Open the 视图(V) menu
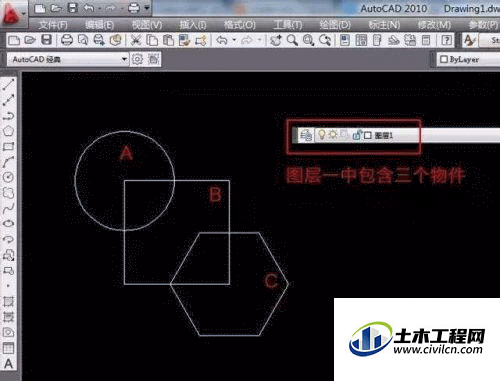This screenshot has width=500, height=381. 146,25
